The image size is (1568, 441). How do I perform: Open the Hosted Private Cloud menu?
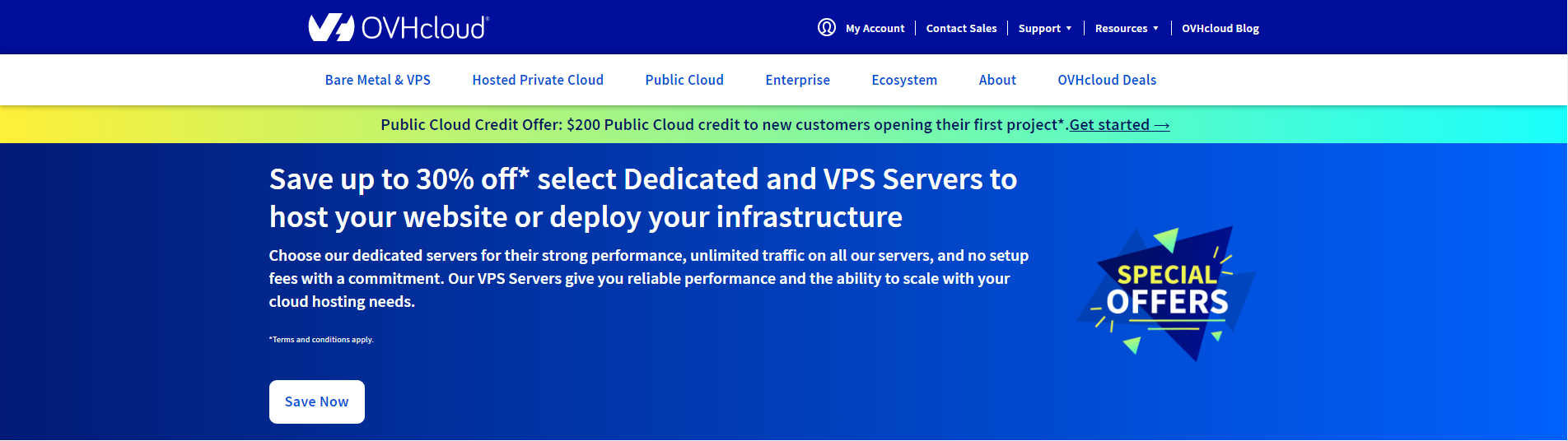(538, 80)
